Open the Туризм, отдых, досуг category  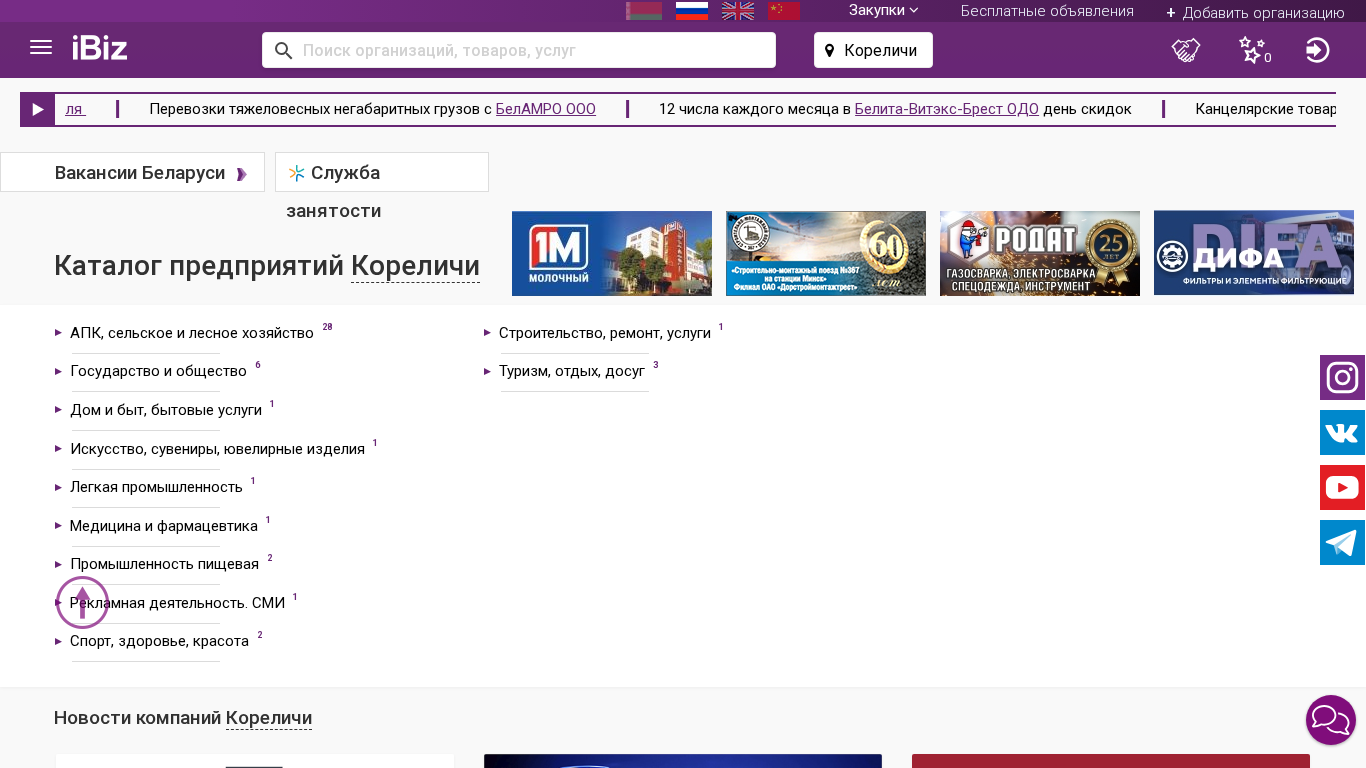pyautogui.click(x=571, y=371)
